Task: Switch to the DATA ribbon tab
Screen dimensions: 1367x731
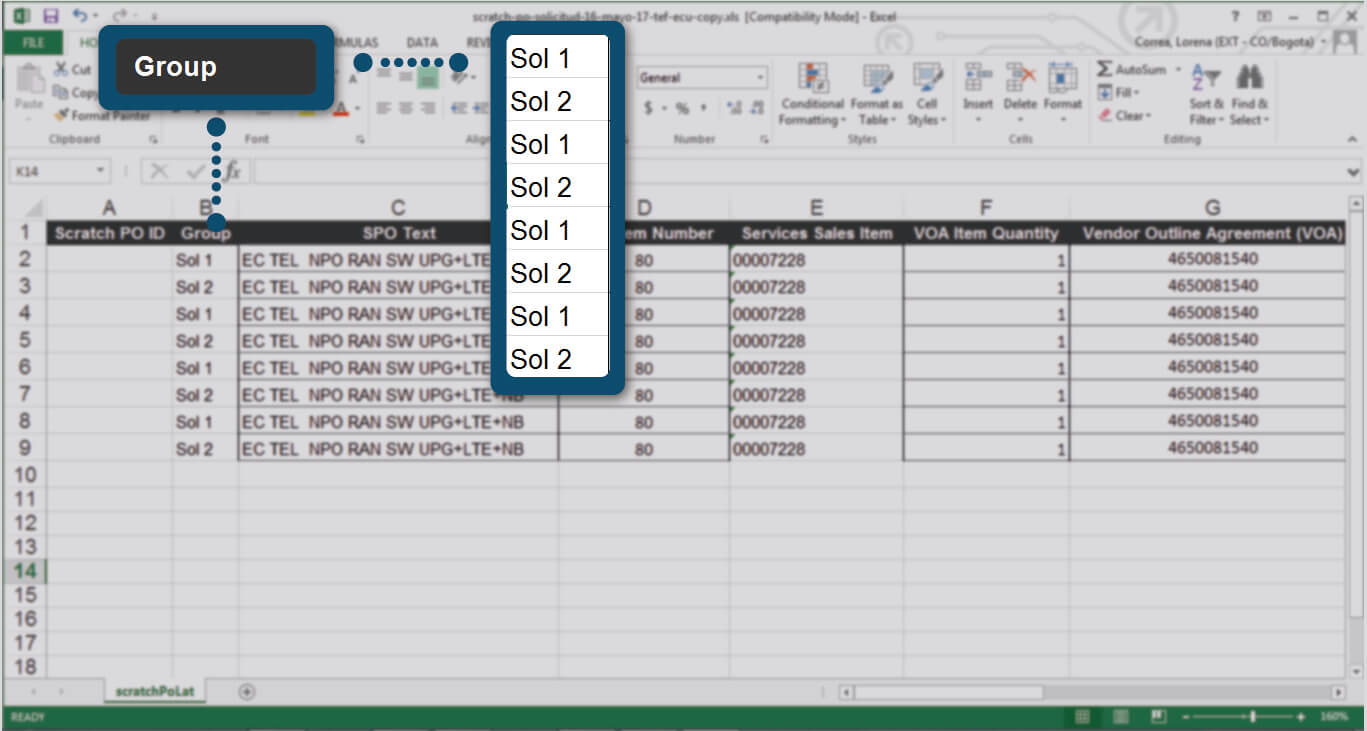Action: (x=422, y=43)
